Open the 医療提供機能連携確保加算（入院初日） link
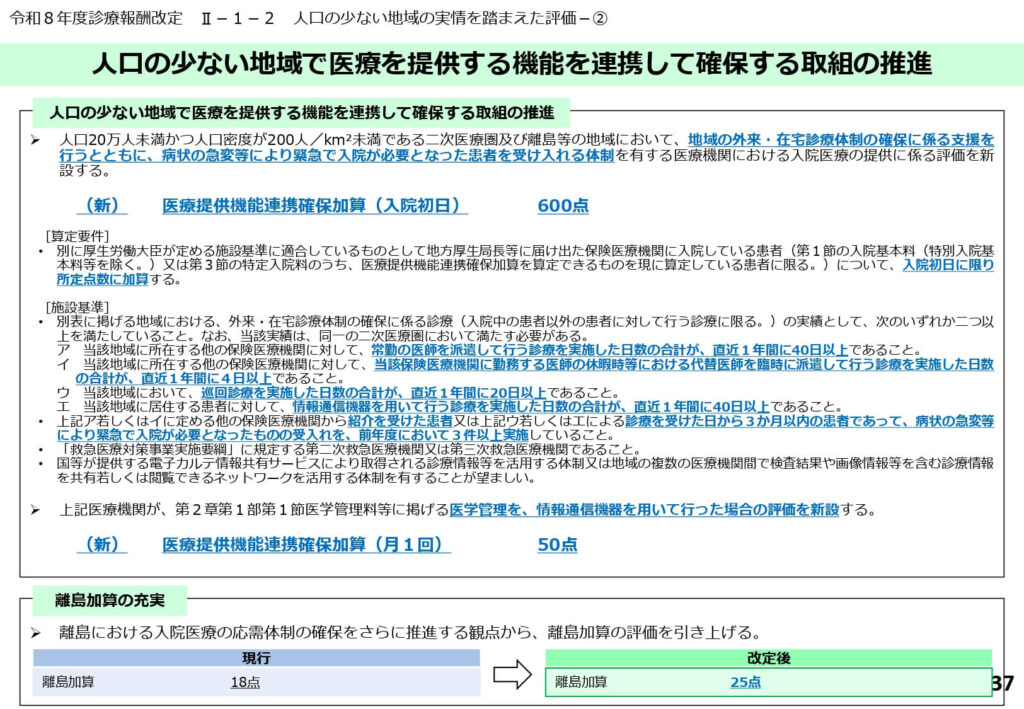The width and height of the screenshot is (1024, 709). click(314, 206)
